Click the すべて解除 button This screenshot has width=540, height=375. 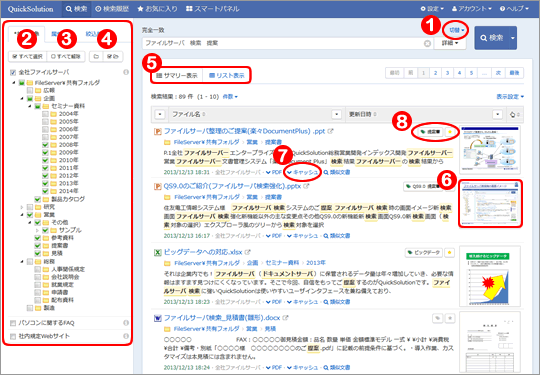pos(66,56)
